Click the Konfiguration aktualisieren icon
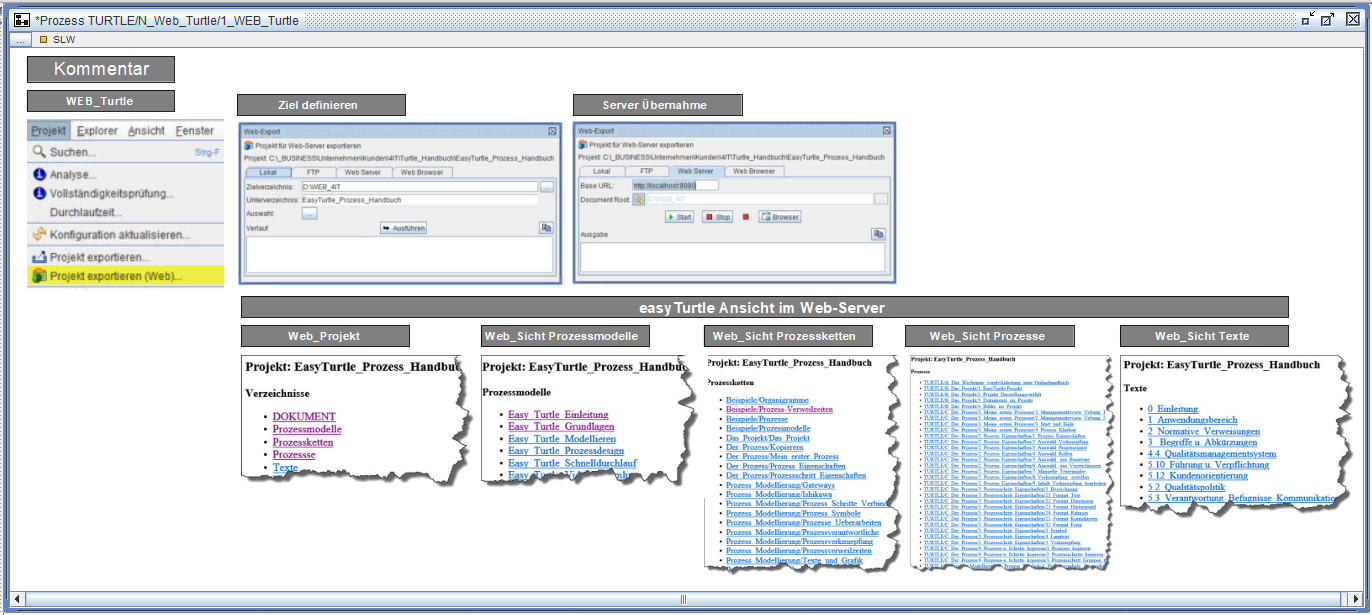This screenshot has height=615, width=1372. point(39,235)
